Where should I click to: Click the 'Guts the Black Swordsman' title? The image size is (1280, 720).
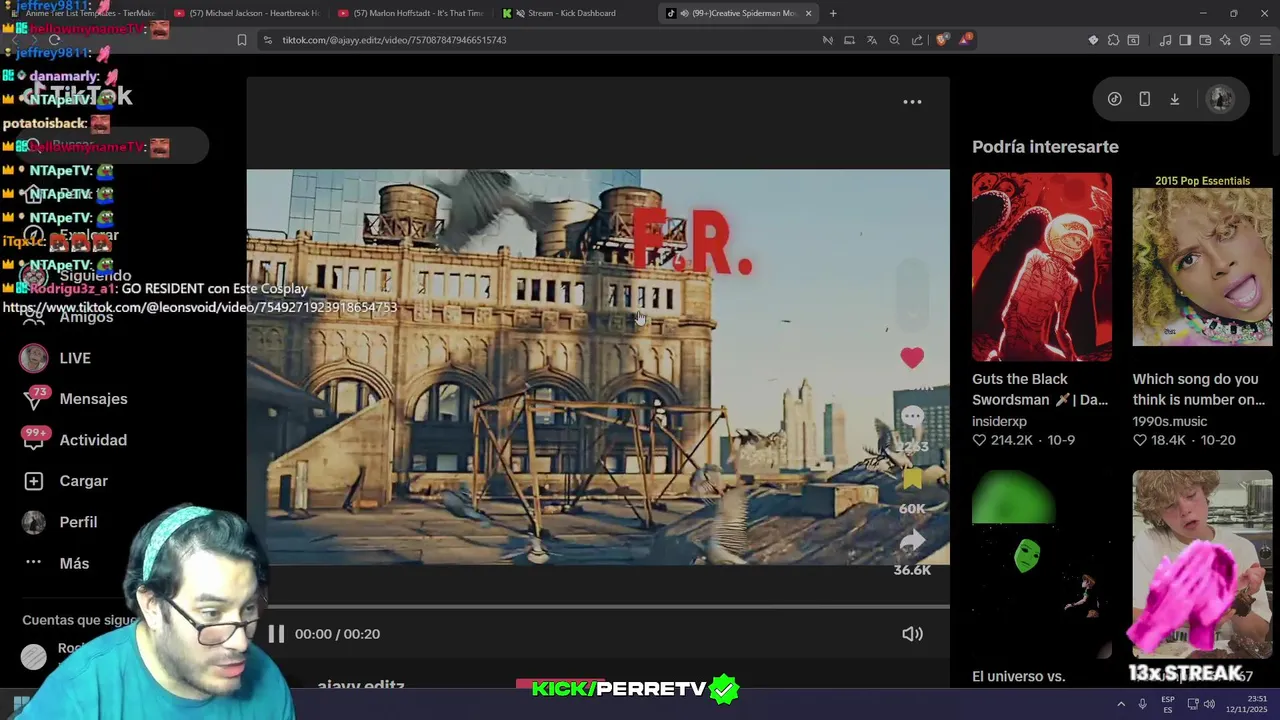point(1040,389)
